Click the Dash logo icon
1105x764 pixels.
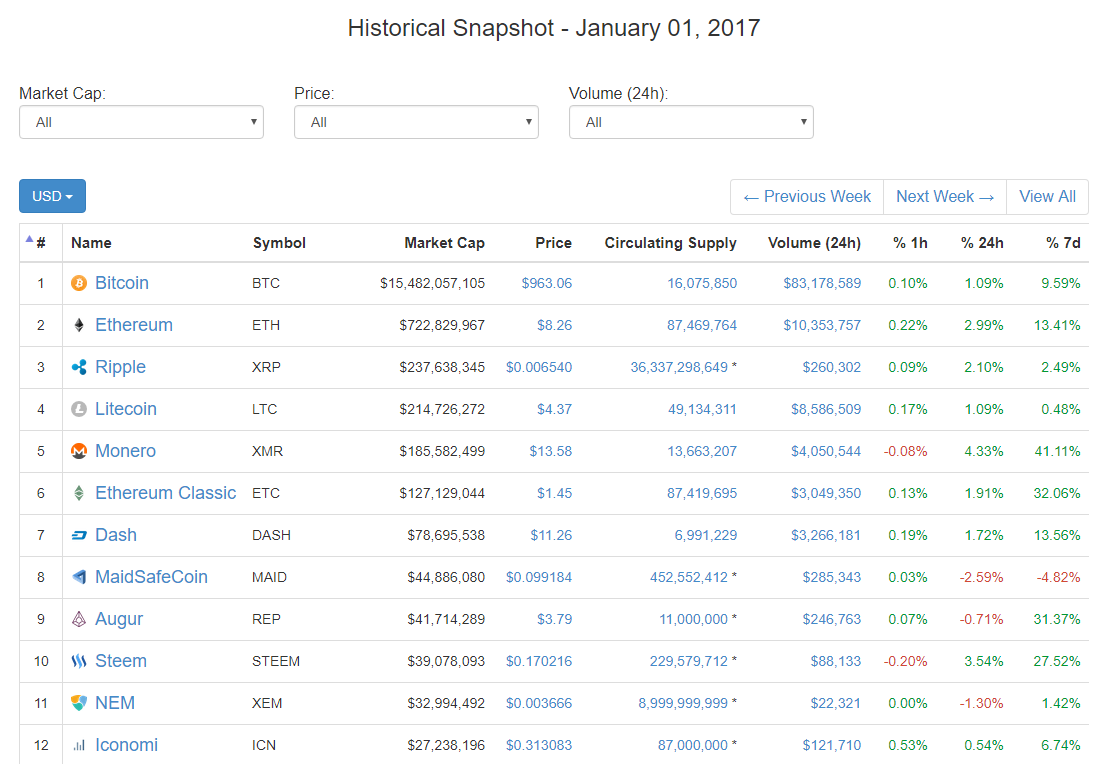[79, 535]
